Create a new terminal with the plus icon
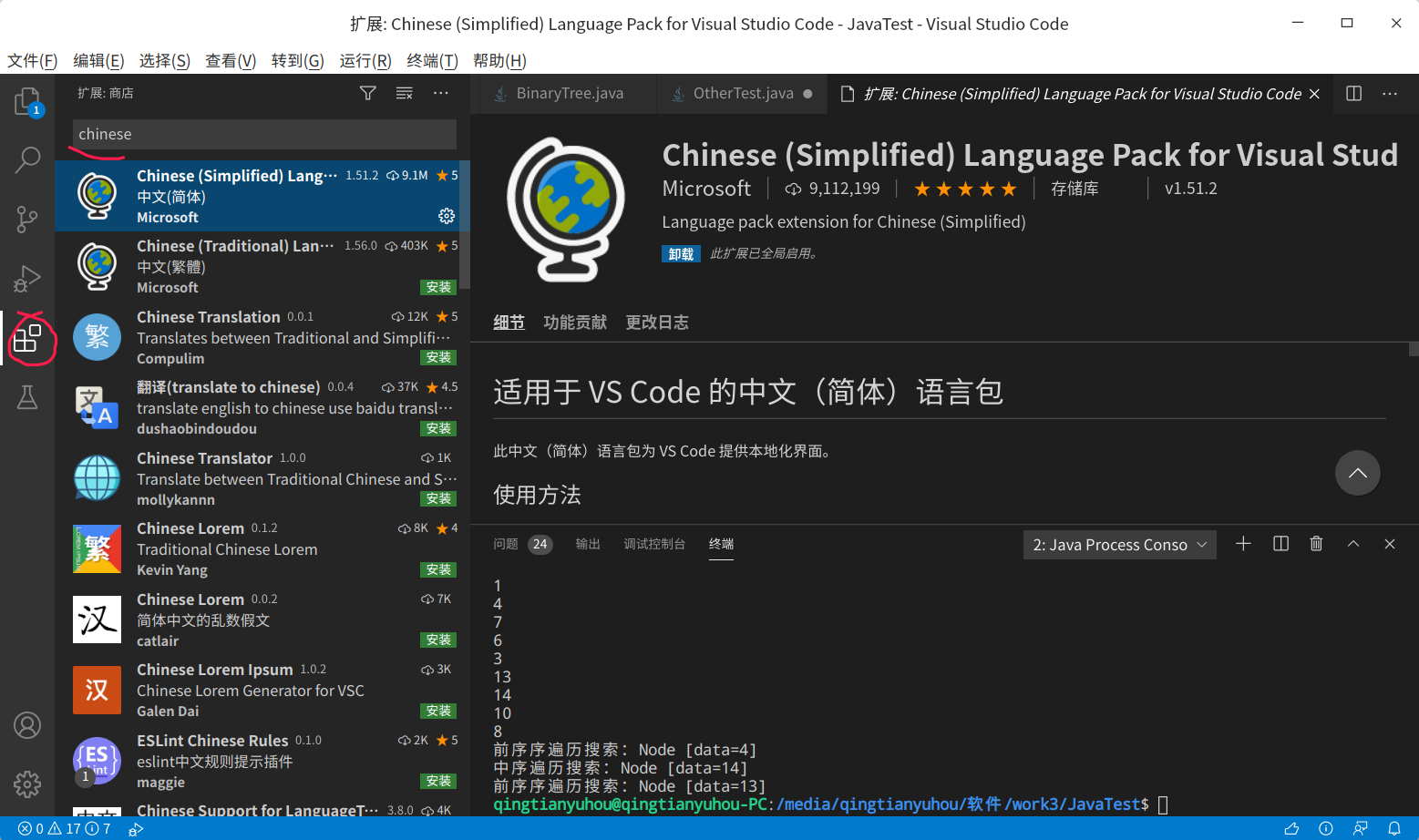 (x=1243, y=544)
